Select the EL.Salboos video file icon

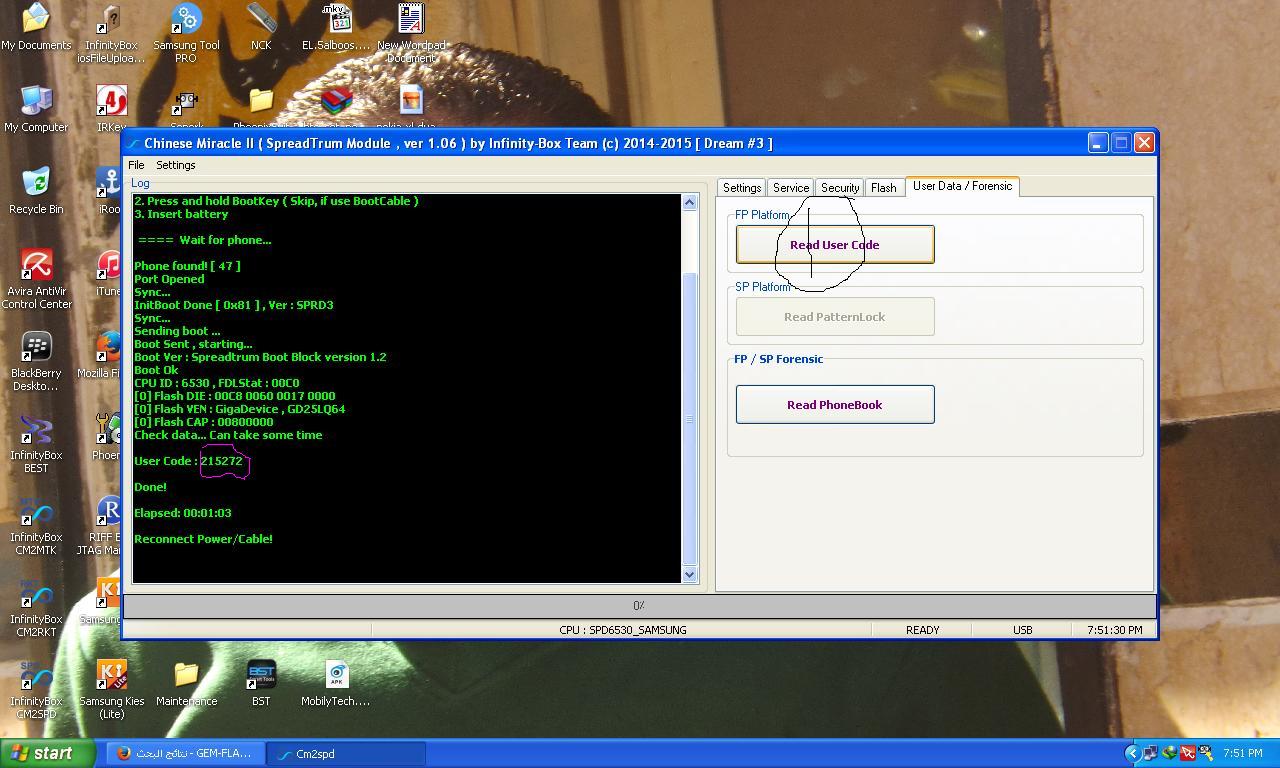click(336, 27)
